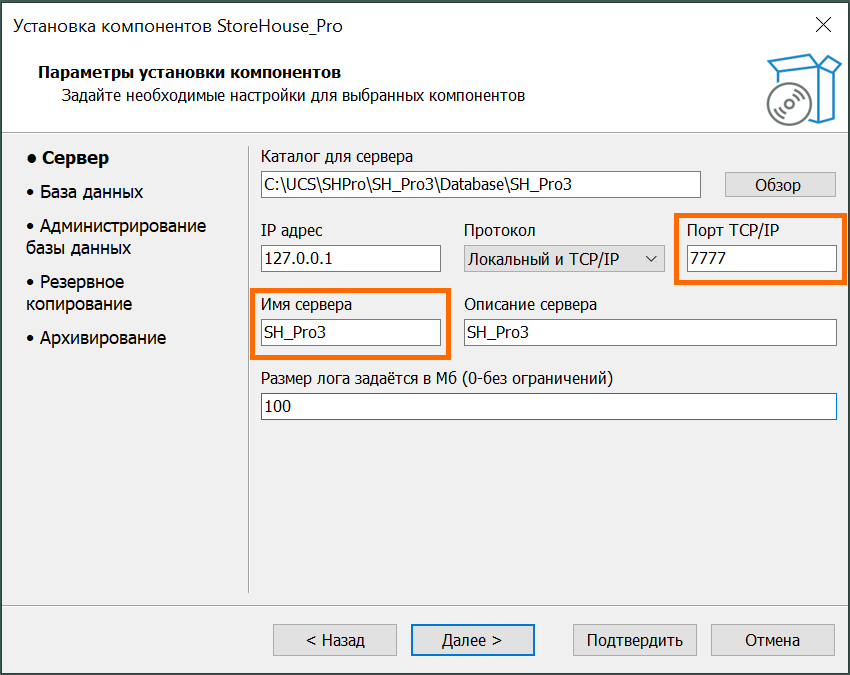Proceed by clicking Далее

pyautogui.click(x=473, y=640)
